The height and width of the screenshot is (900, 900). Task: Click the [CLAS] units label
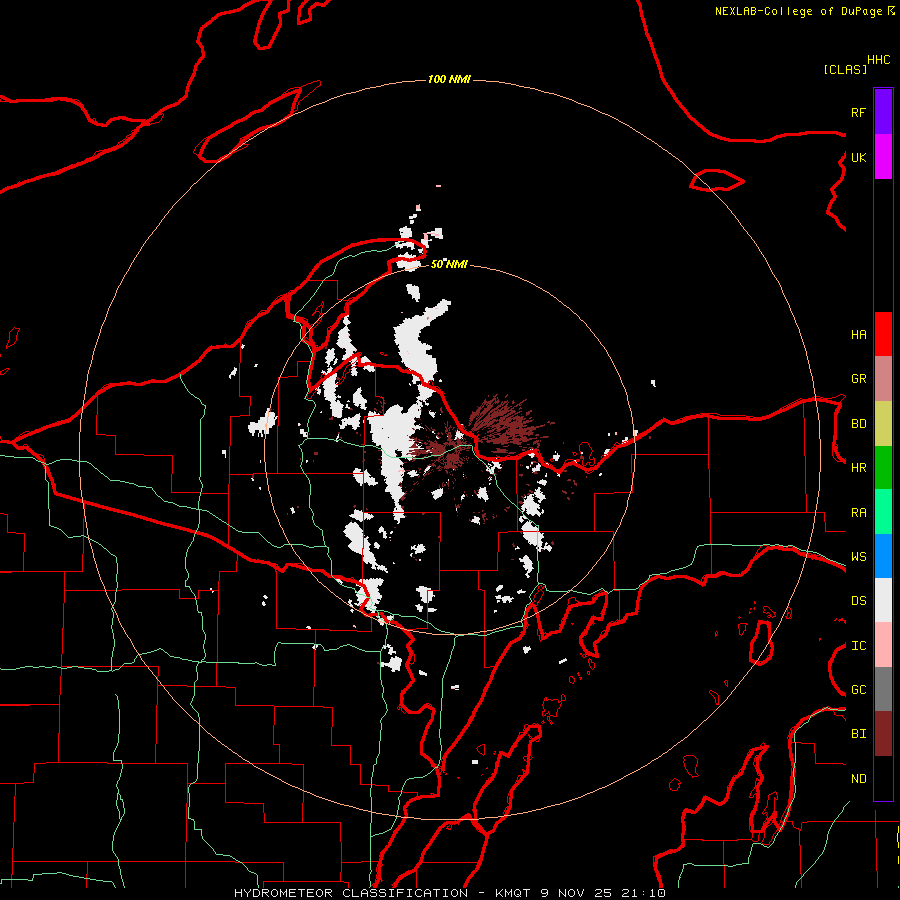tap(845, 69)
